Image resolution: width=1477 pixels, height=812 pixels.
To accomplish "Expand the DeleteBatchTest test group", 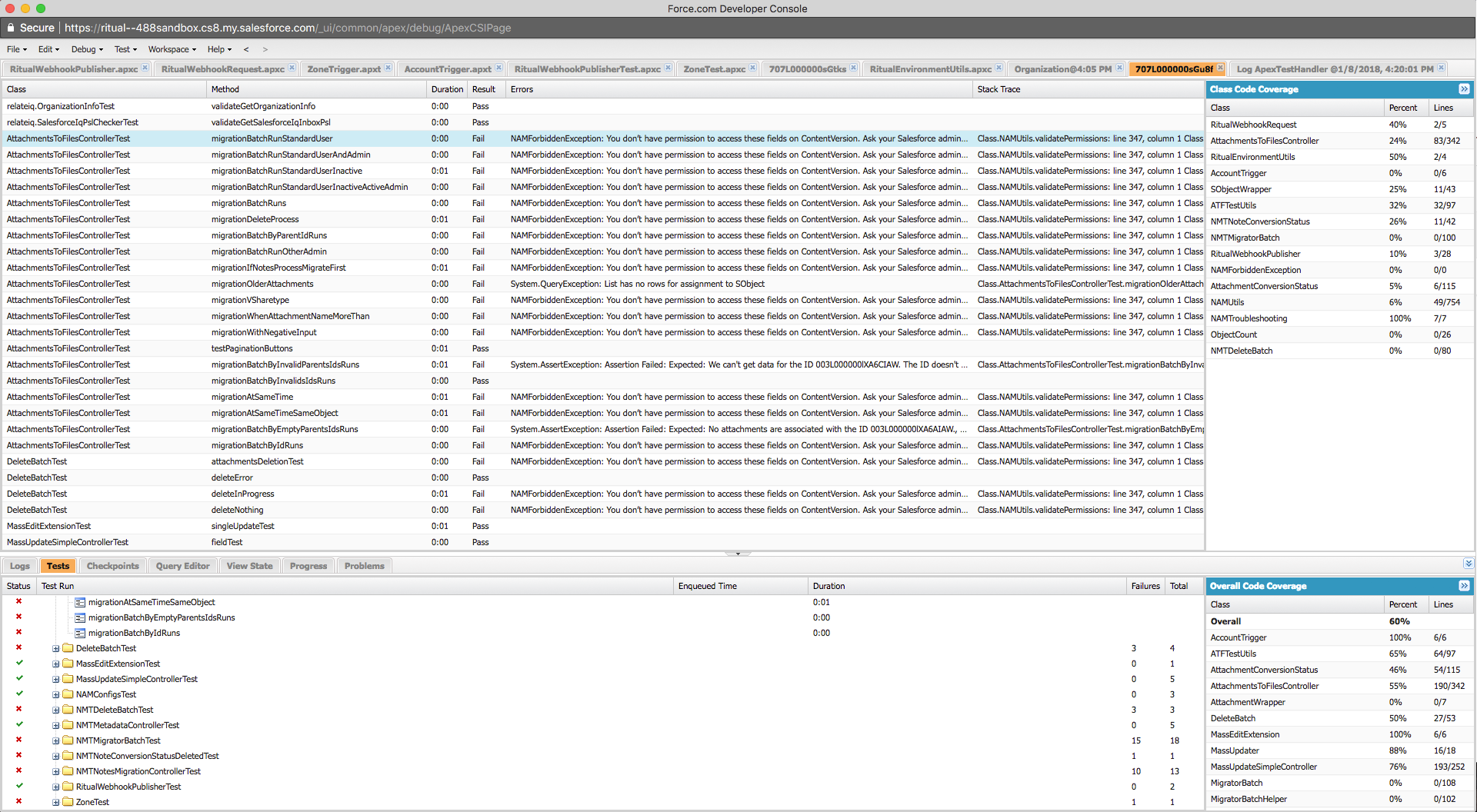I will point(55,648).
